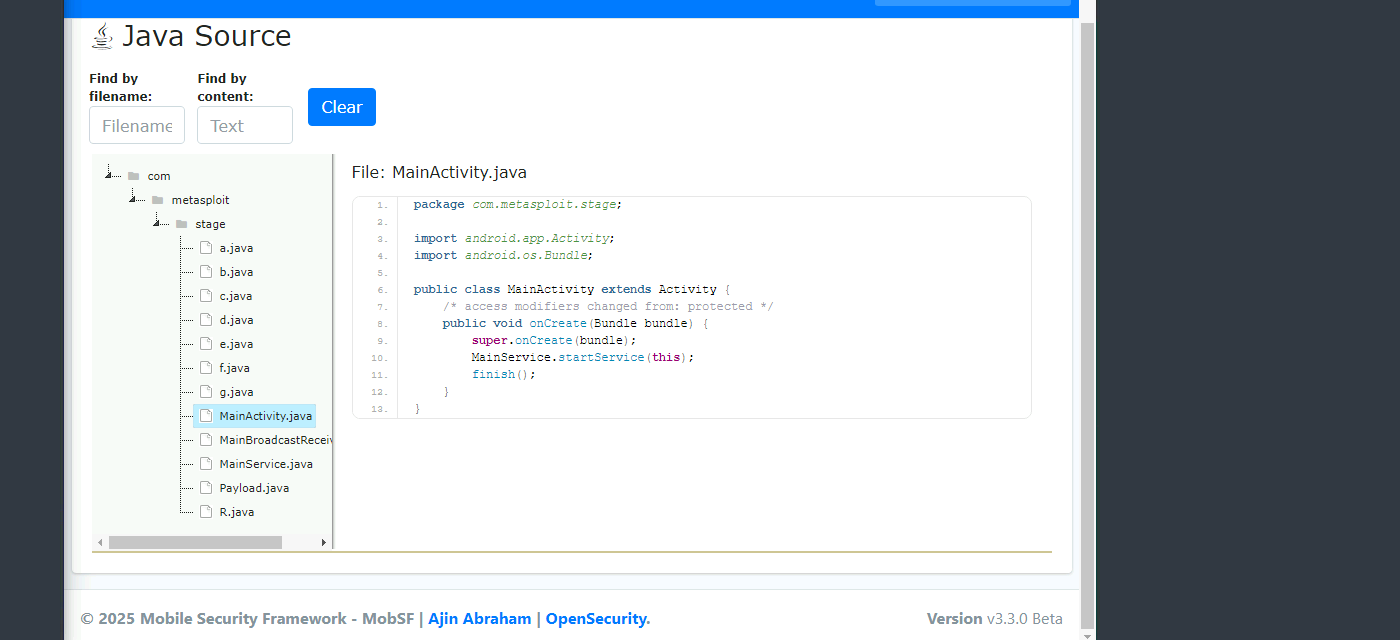Click the 'package com.metasploit.stage;' code line
The width and height of the screenshot is (1400, 640).
(518, 204)
